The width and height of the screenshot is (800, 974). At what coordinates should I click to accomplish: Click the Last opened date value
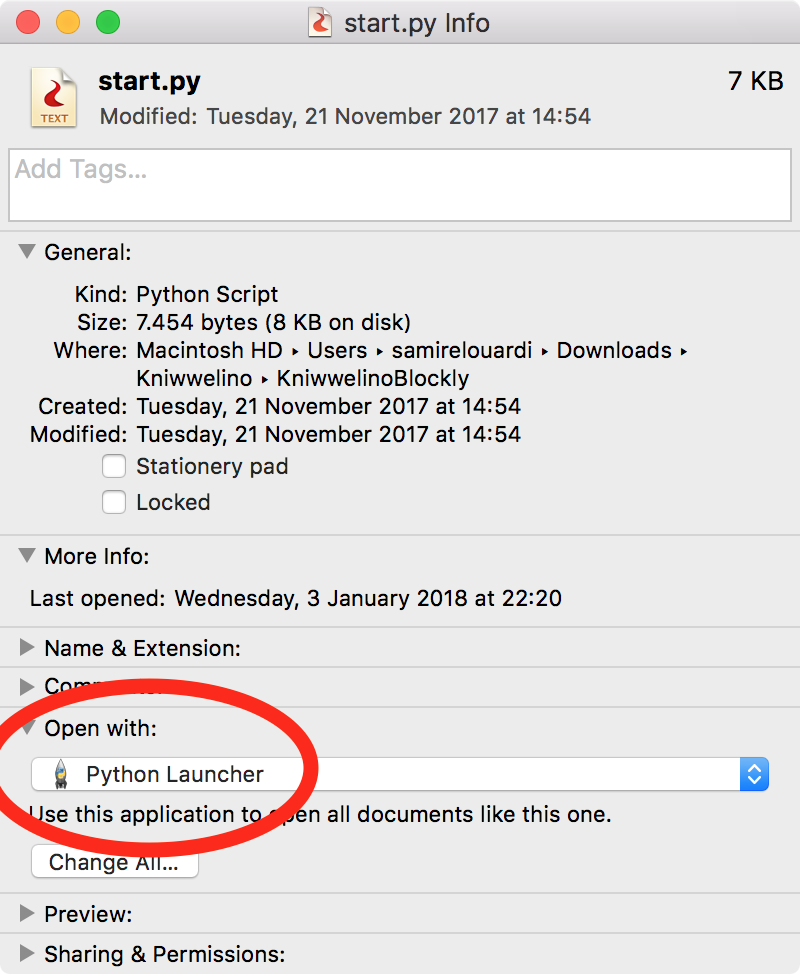[368, 598]
